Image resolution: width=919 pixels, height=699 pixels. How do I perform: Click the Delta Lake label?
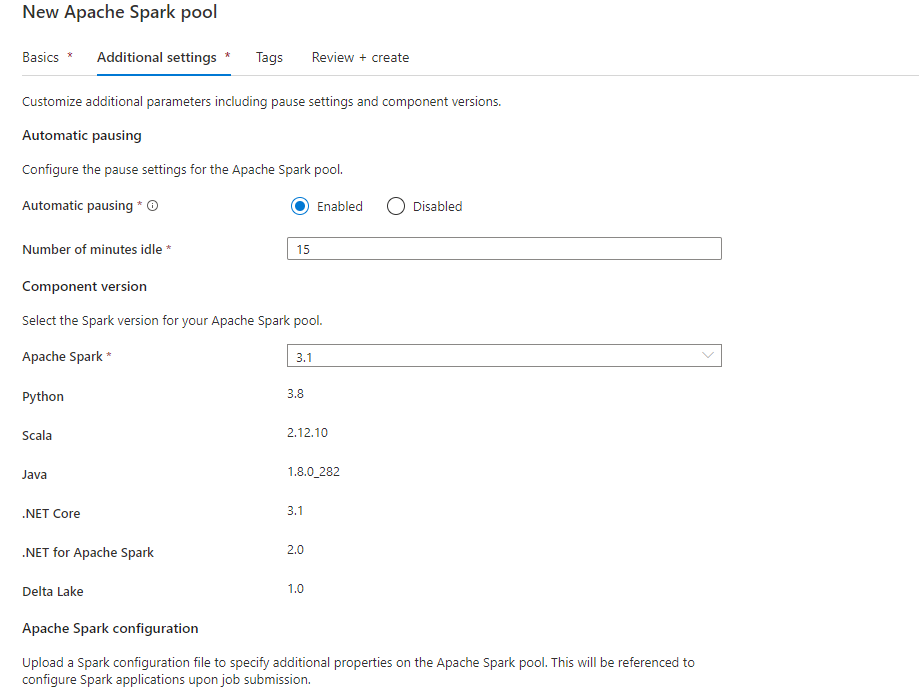[53, 592]
